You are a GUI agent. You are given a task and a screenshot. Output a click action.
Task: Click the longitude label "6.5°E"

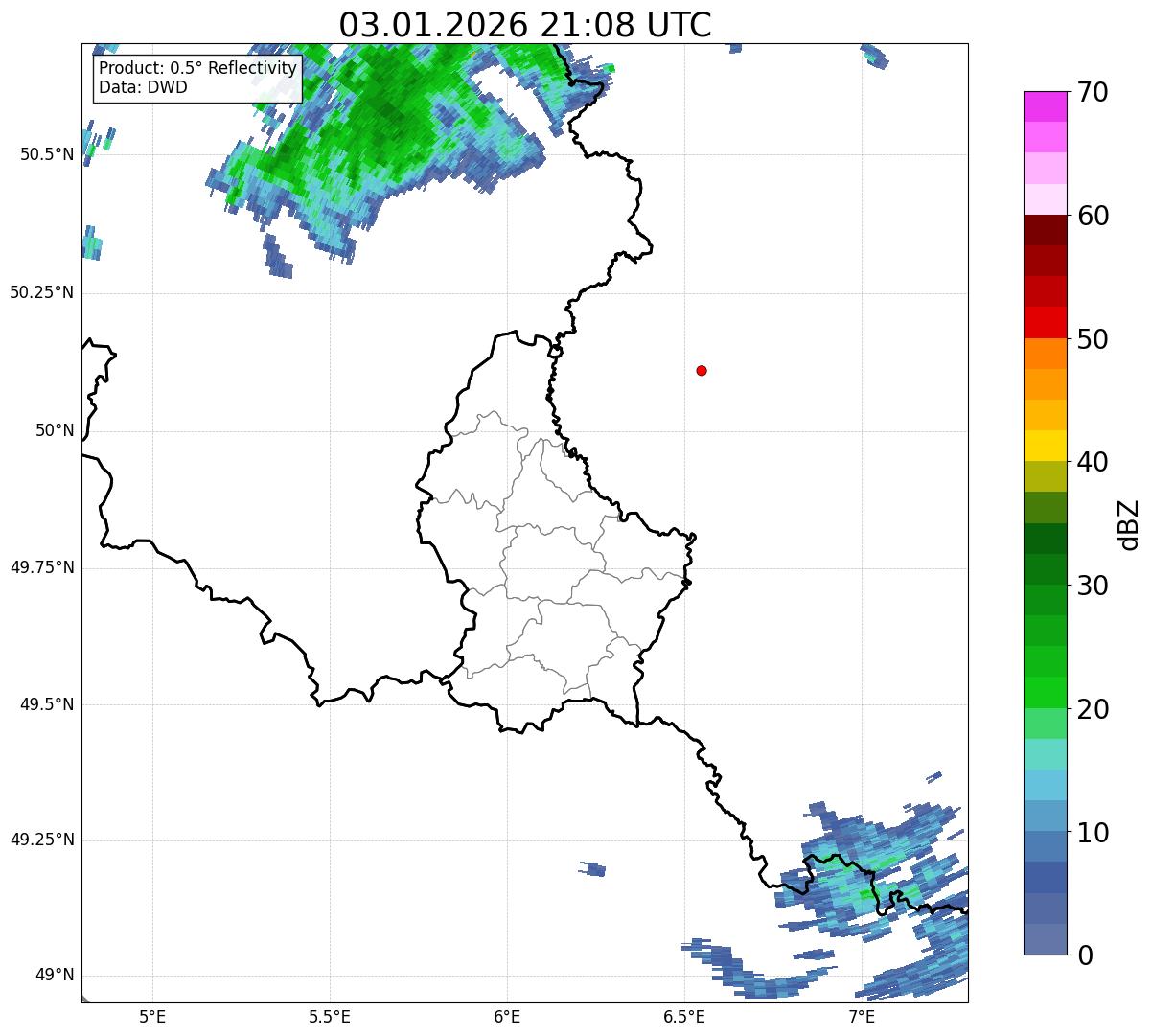[684, 1016]
